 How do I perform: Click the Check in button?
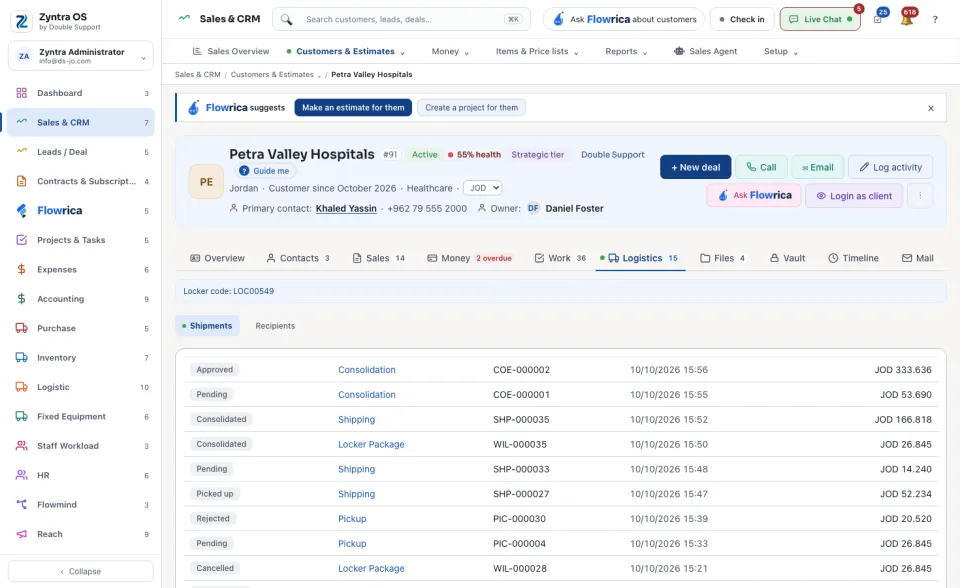(x=741, y=20)
